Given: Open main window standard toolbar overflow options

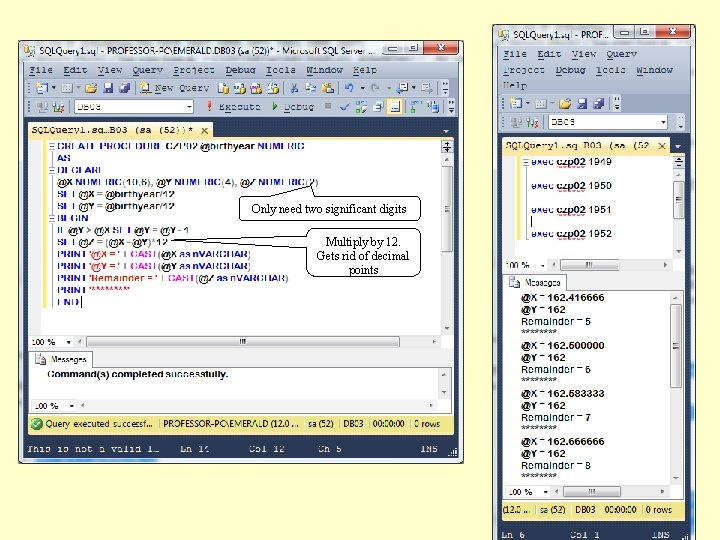Looking at the screenshot, I should [x=444, y=88].
